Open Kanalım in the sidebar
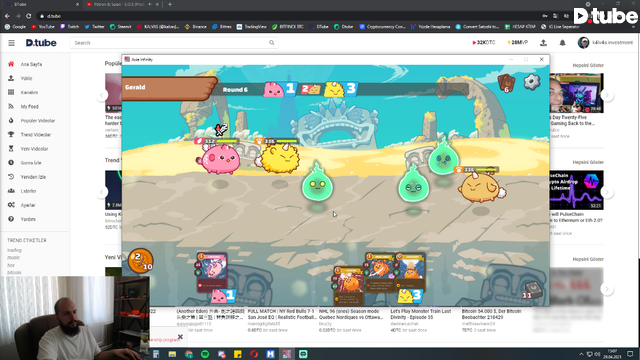640x360 pixels. pos(29,93)
